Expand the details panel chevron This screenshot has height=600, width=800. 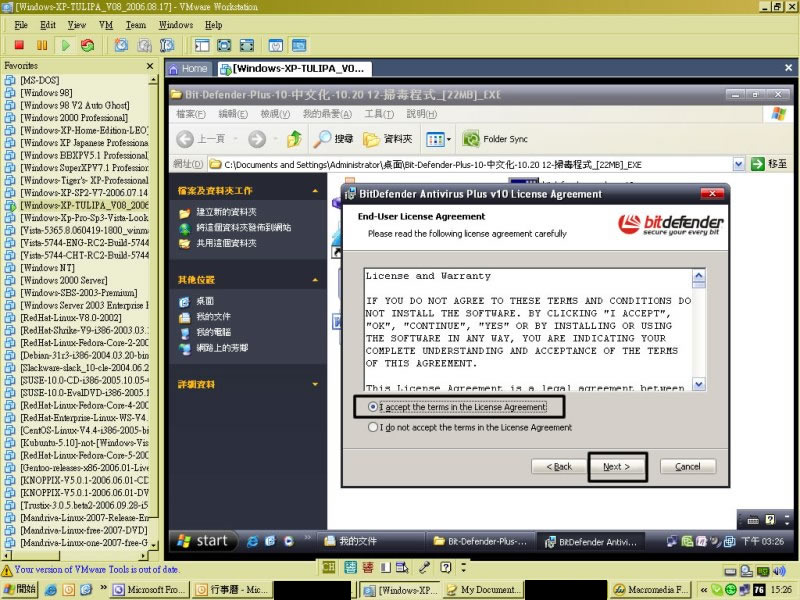click(315, 384)
